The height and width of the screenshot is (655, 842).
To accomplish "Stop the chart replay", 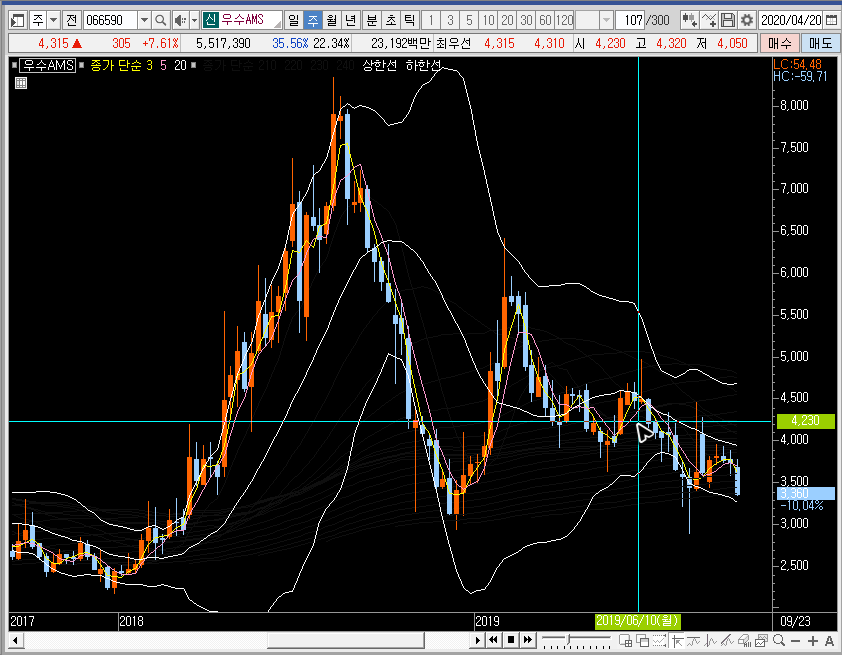I will [511, 640].
